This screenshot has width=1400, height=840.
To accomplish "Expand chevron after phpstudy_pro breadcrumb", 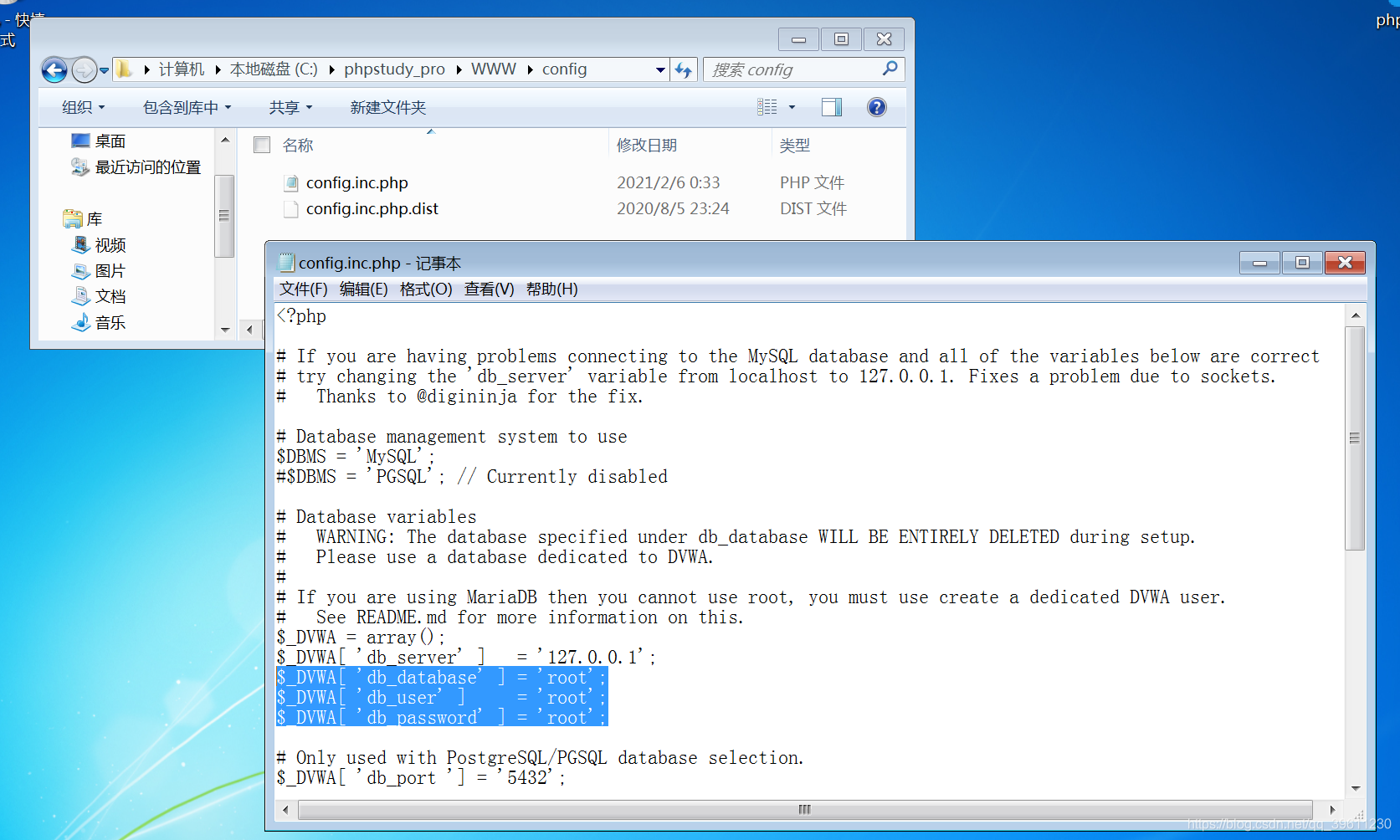I will tap(459, 69).
